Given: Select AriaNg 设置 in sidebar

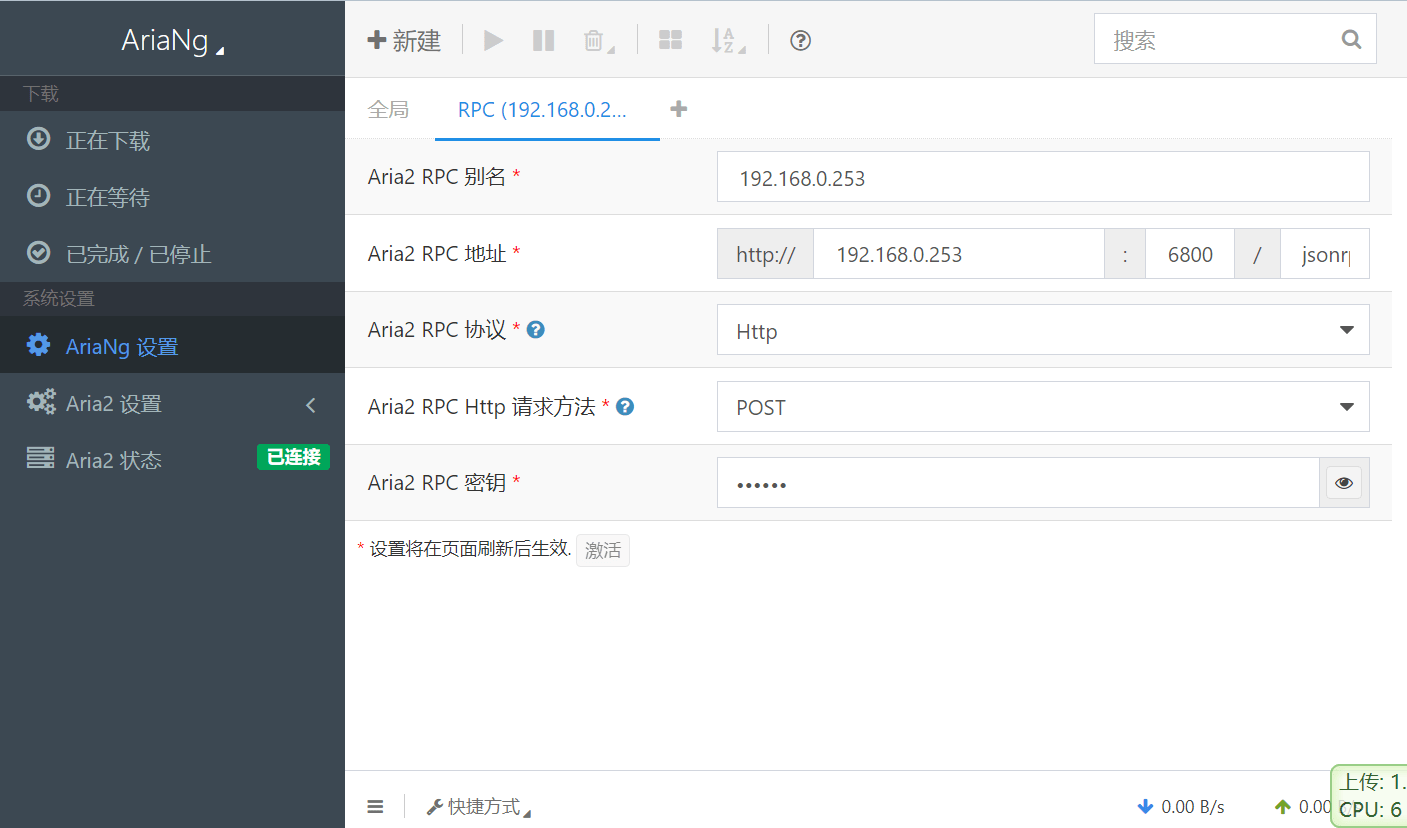Looking at the screenshot, I should (x=172, y=346).
